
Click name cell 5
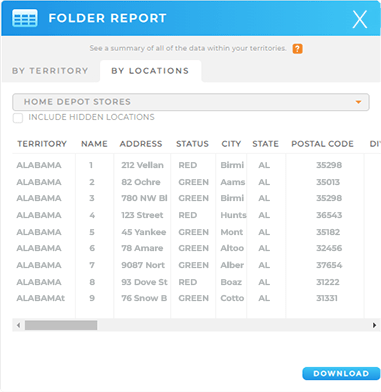point(92,232)
